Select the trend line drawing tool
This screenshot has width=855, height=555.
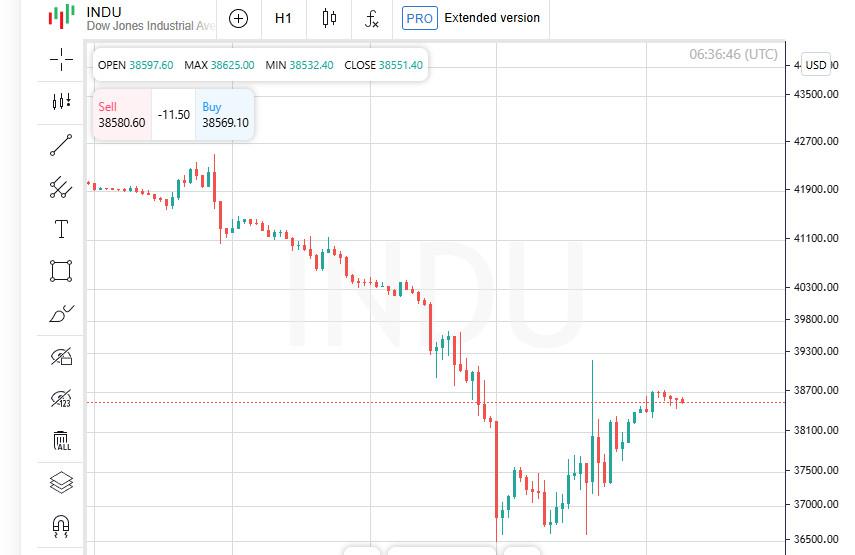(x=61, y=145)
